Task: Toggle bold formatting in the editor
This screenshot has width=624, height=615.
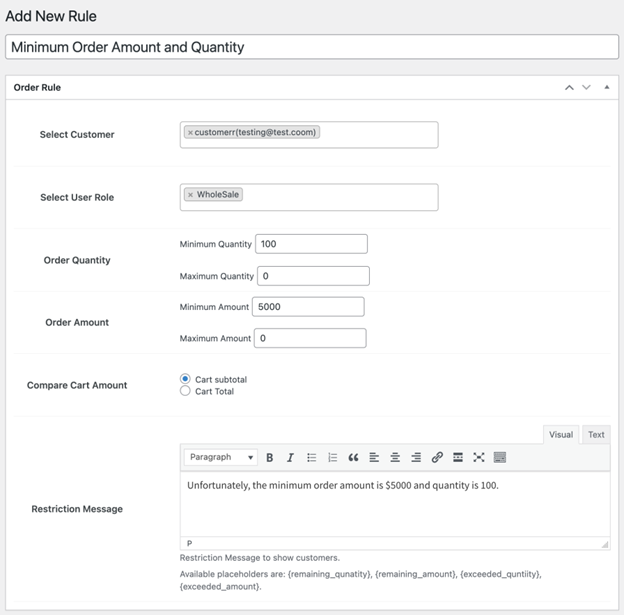Action: point(270,457)
